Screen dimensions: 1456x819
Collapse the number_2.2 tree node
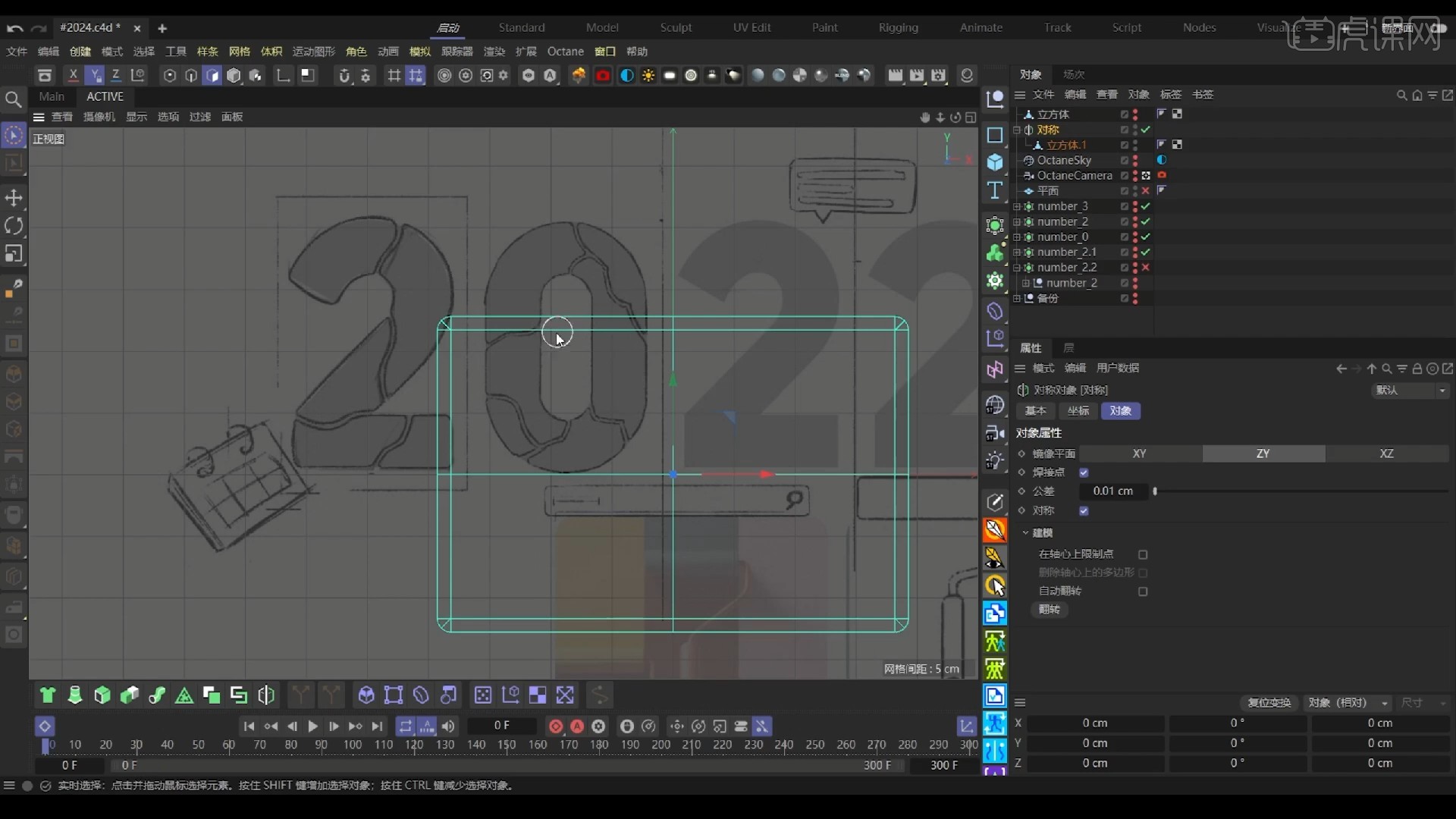[x=1017, y=268]
